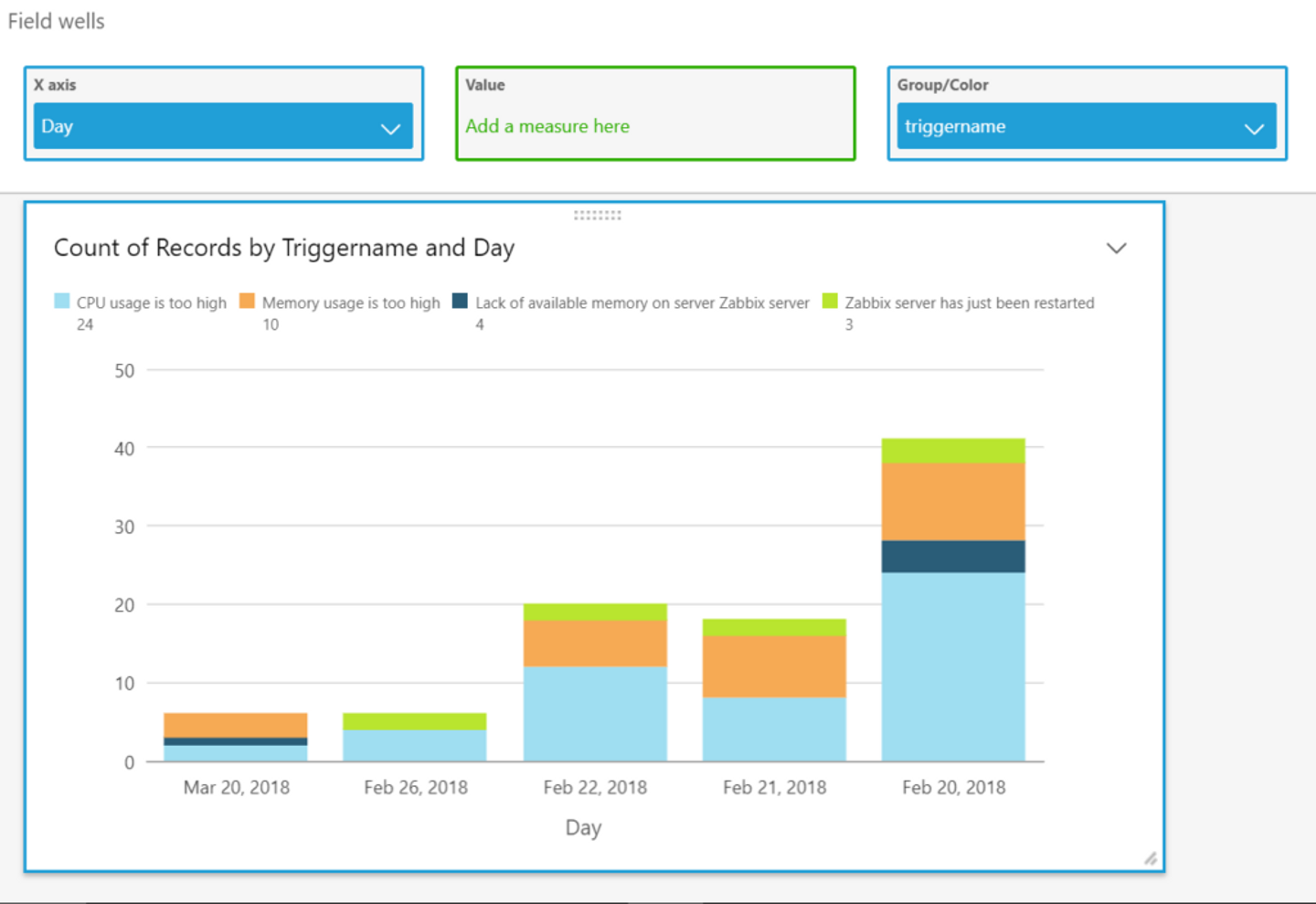Click the Add a measure here well
Viewport: 1316px width, 904px height.
[x=547, y=126]
